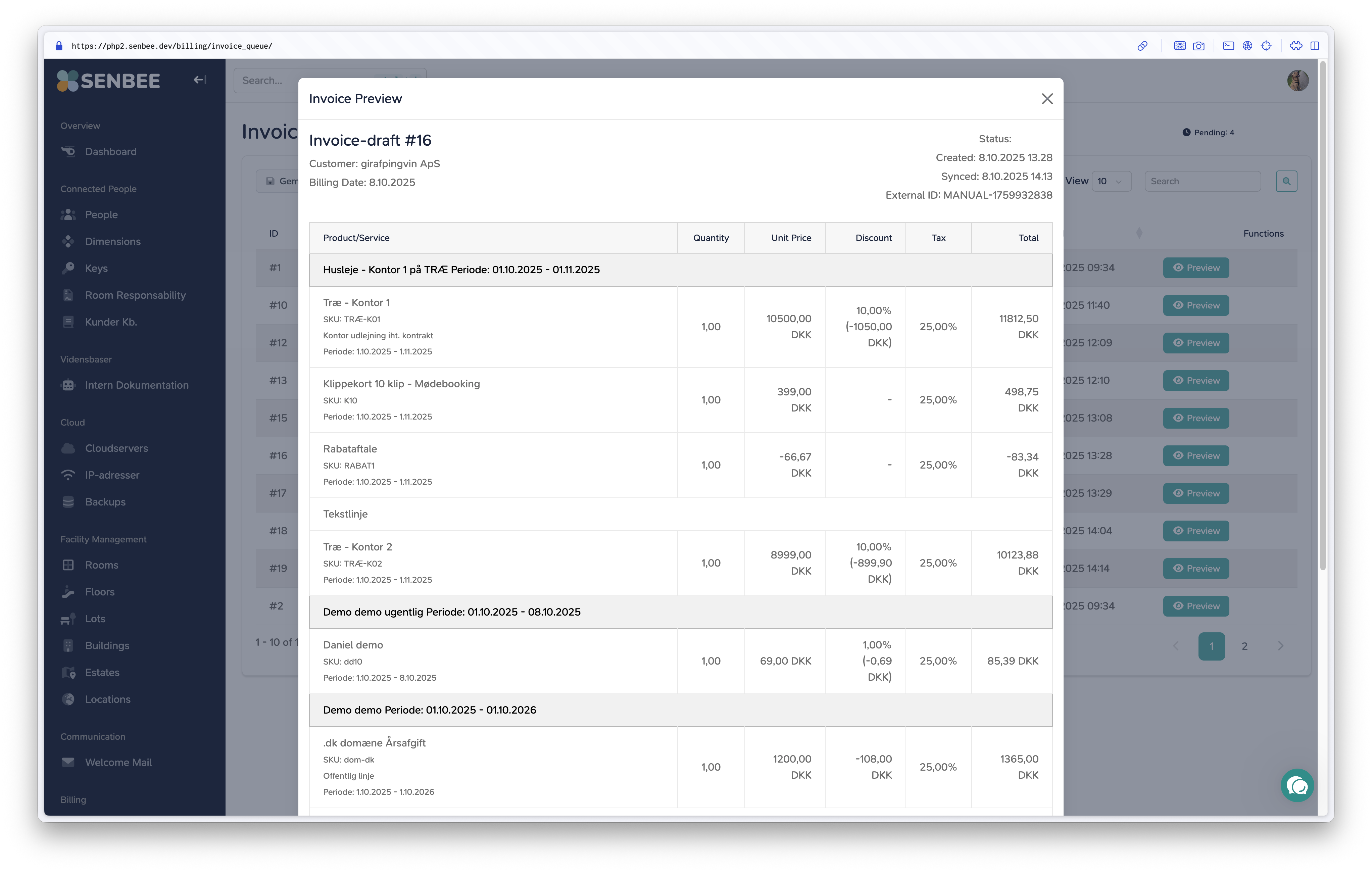Click the URL address bar
The image size is (1372, 872).
point(171,46)
